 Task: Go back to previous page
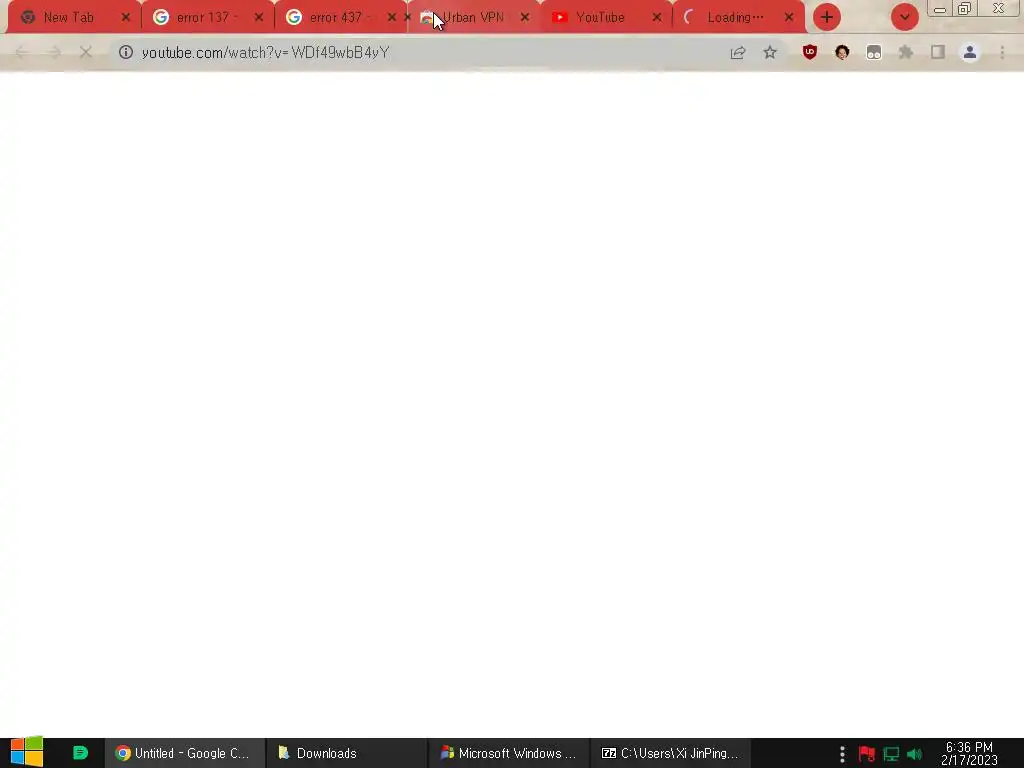click(x=22, y=52)
